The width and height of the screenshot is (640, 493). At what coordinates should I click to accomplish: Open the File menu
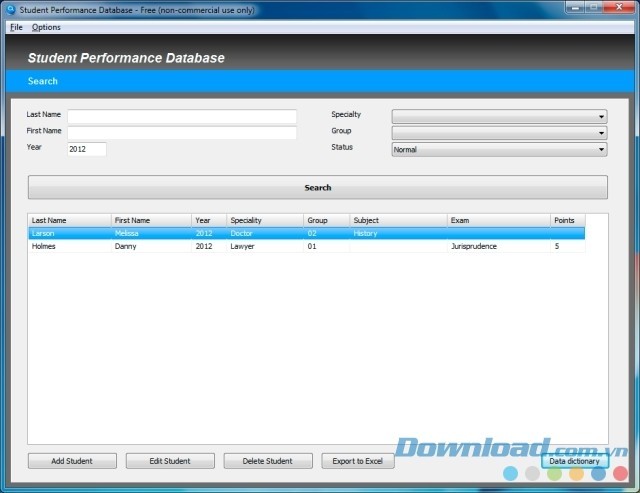click(x=15, y=27)
